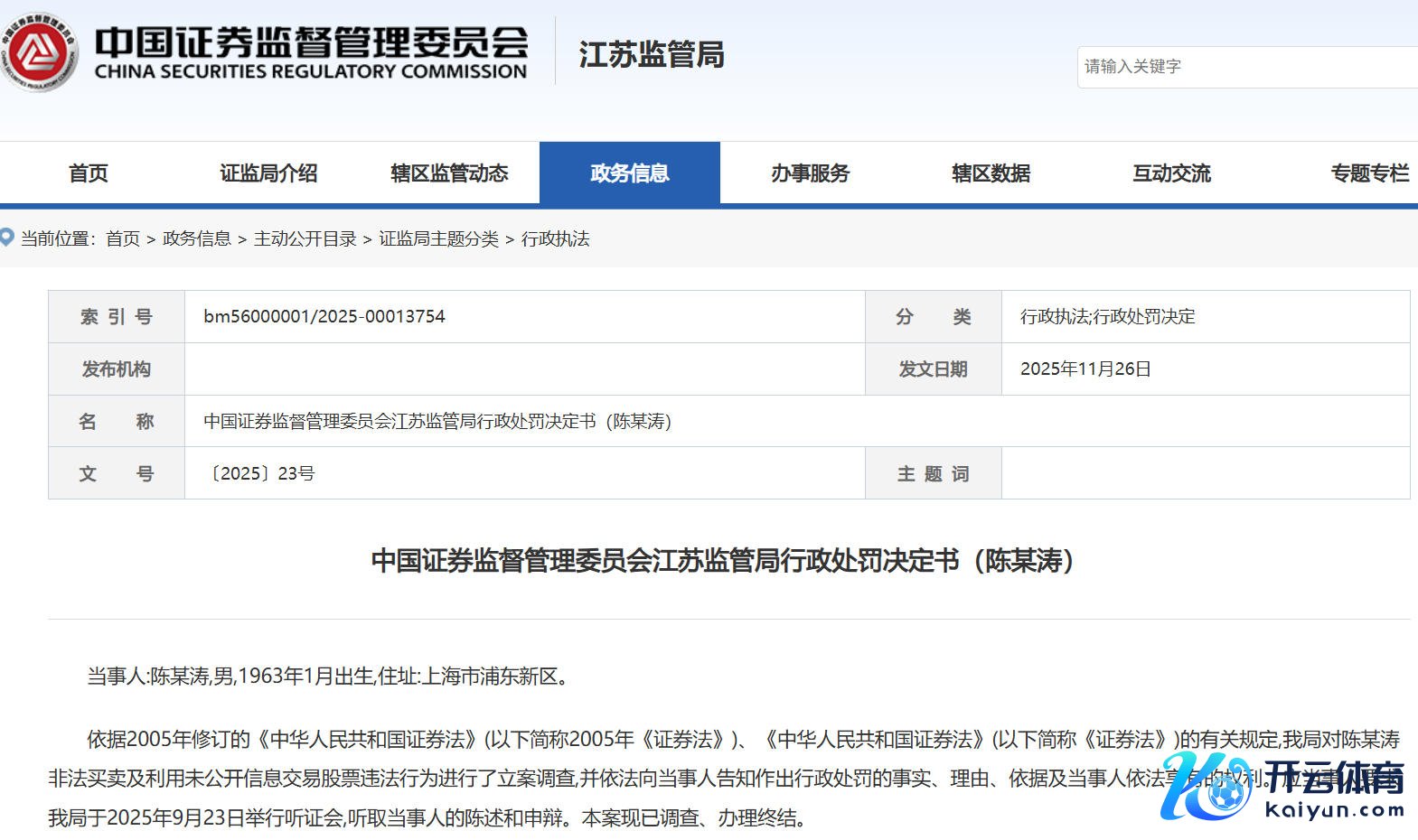Open the 首页 navigation tab
The image size is (1418, 840).
click(89, 173)
